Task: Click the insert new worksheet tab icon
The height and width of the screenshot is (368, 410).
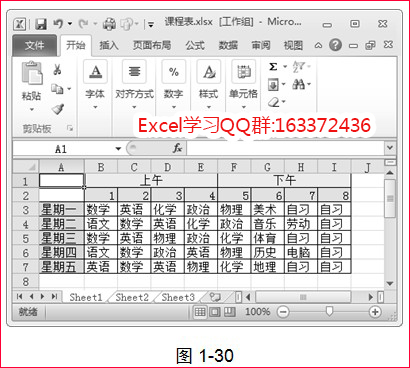Action: coord(215,297)
